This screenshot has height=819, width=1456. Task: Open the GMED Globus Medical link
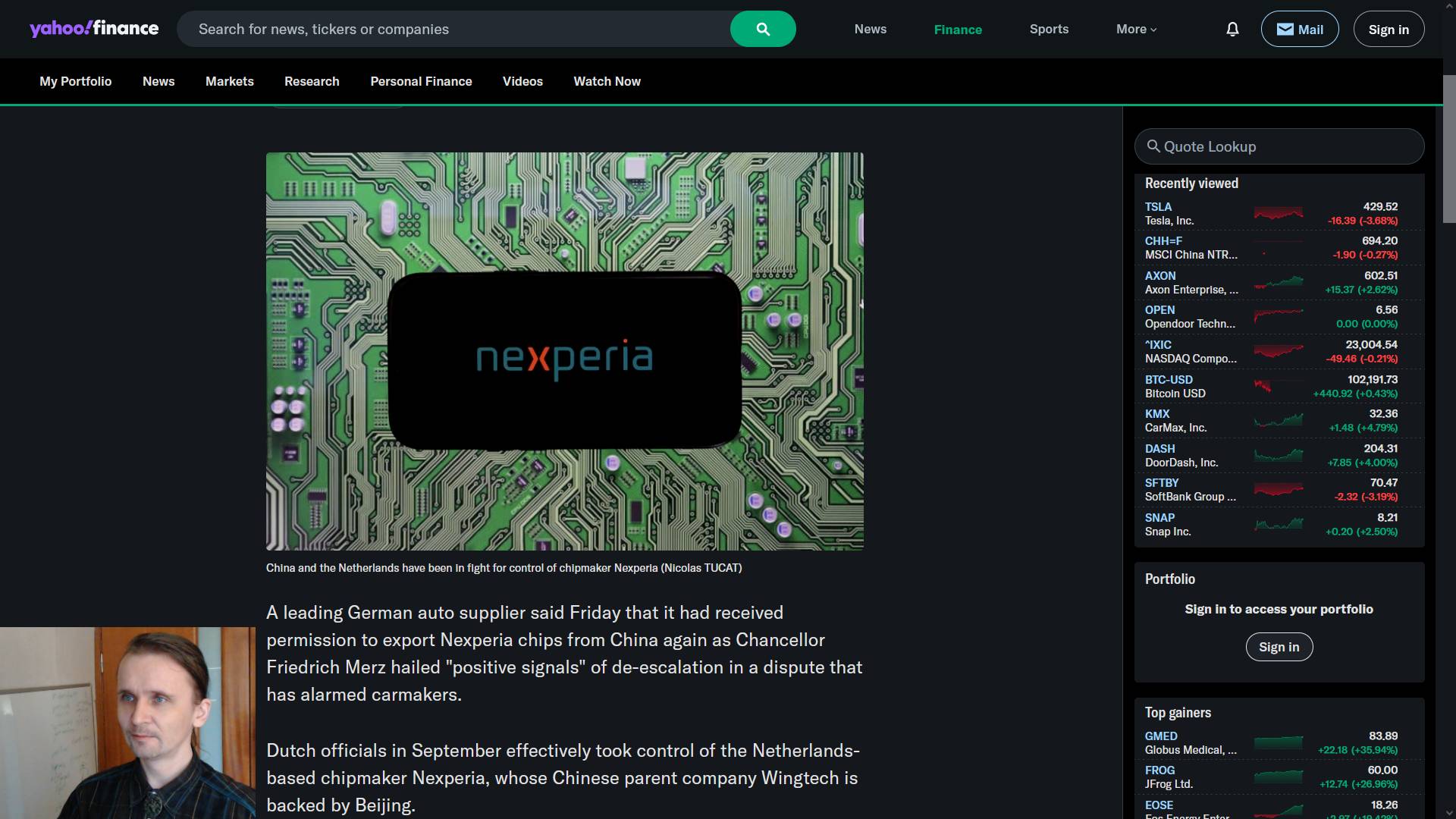point(1160,736)
